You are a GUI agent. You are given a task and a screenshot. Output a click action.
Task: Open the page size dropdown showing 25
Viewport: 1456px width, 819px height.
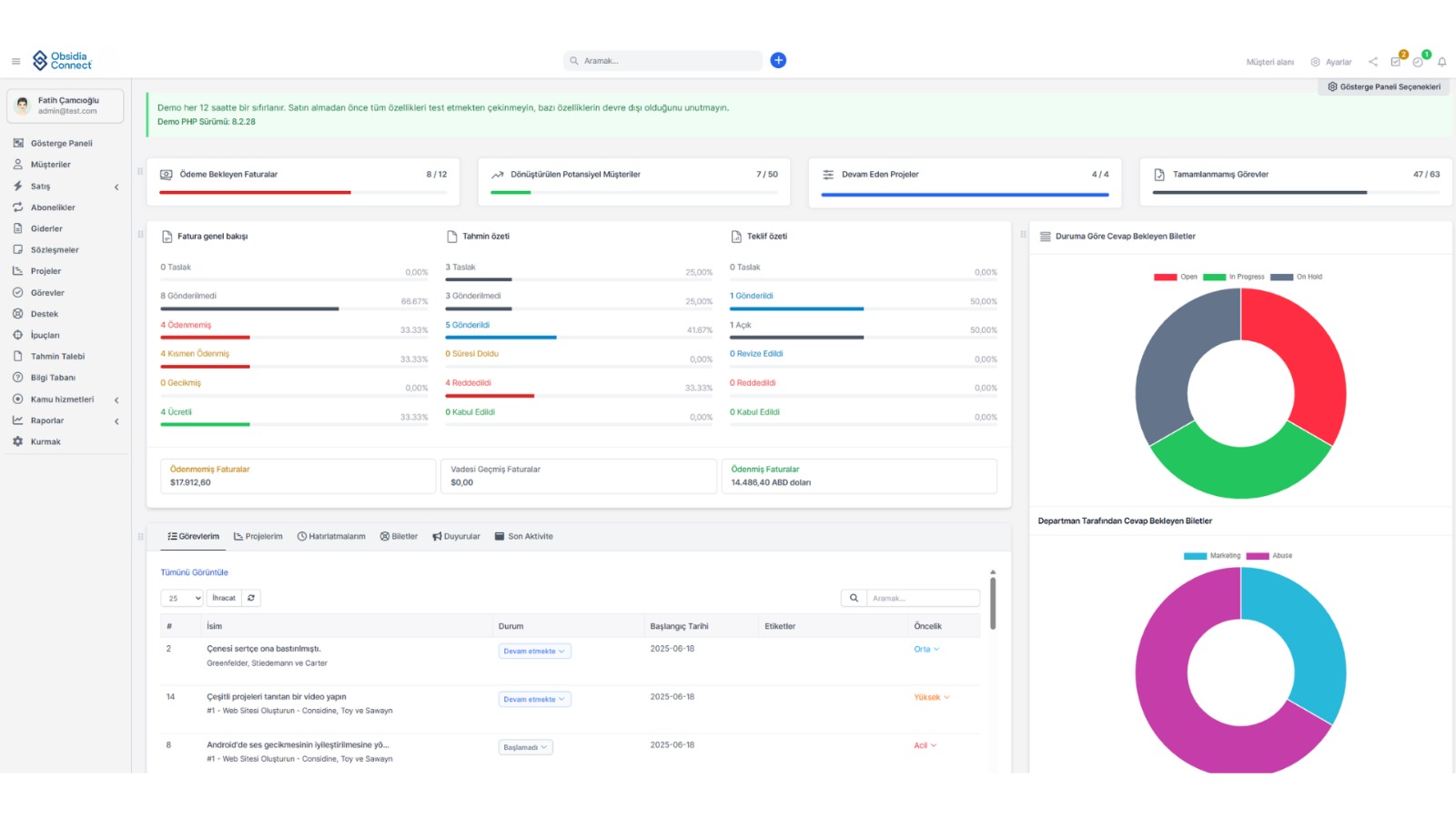pyautogui.click(x=181, y=598)
